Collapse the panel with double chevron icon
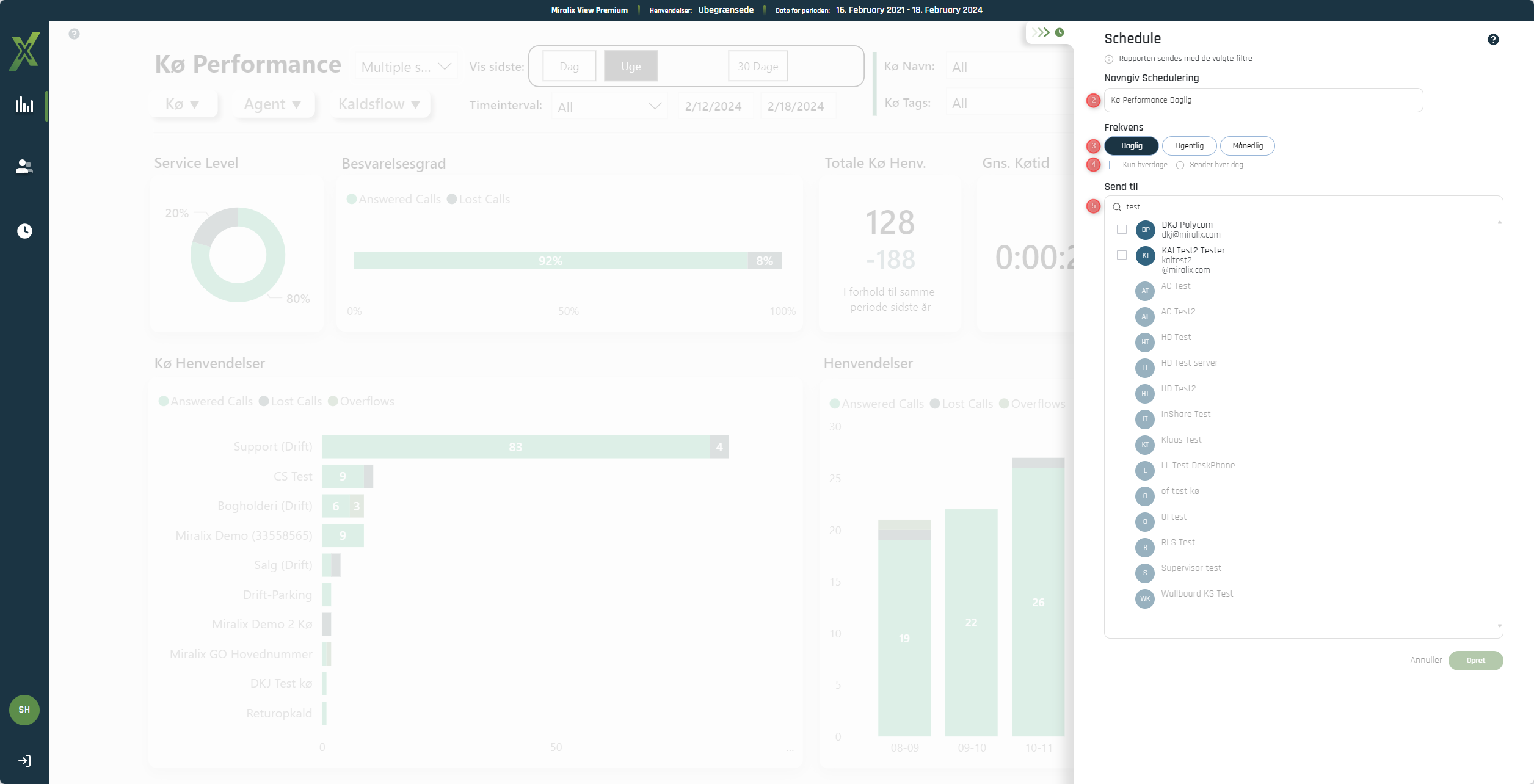 [1041, 32]
